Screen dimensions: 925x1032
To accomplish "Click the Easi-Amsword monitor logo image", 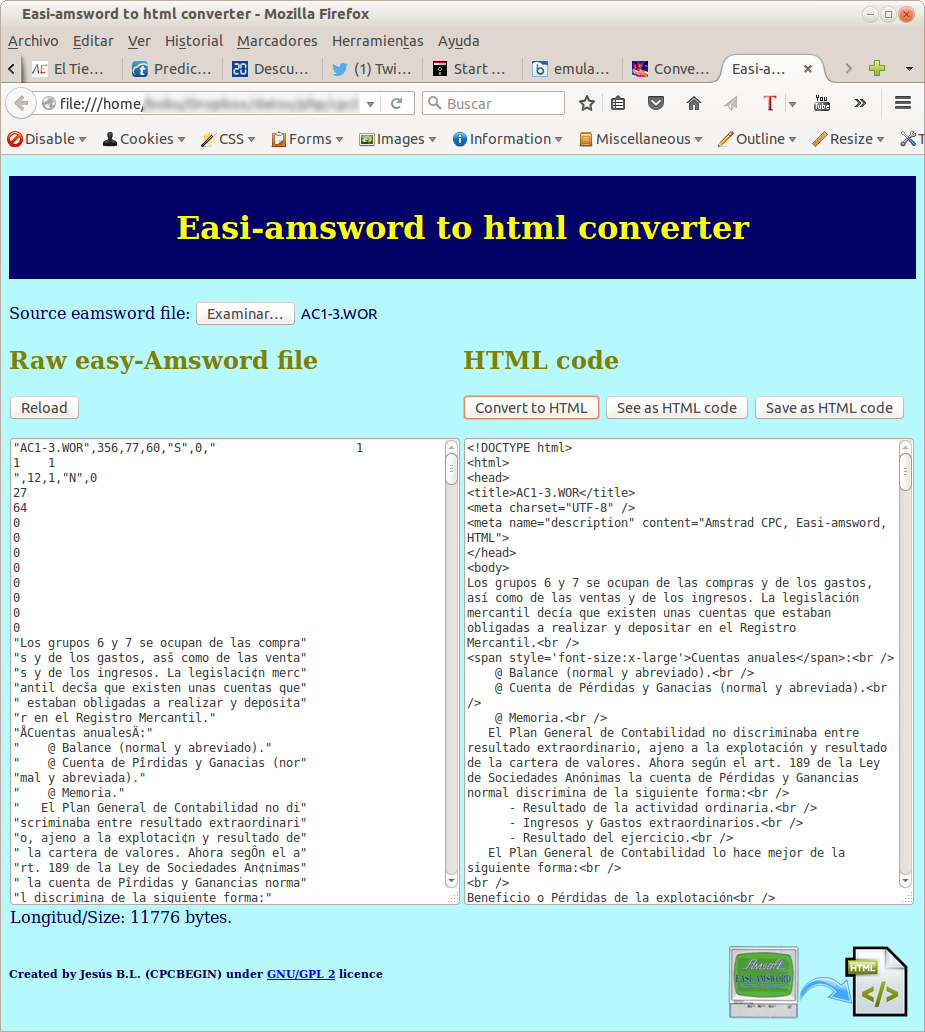I will (x=764, y=982).
